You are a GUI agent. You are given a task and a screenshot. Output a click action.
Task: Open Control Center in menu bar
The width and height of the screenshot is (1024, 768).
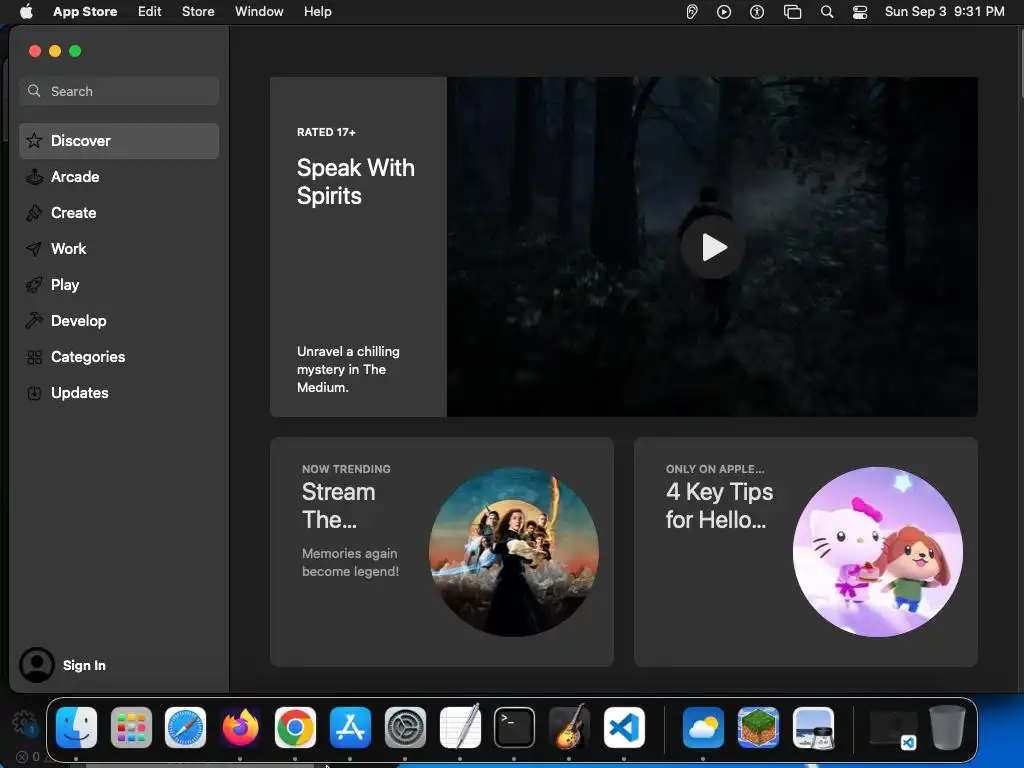click(860, 12)
